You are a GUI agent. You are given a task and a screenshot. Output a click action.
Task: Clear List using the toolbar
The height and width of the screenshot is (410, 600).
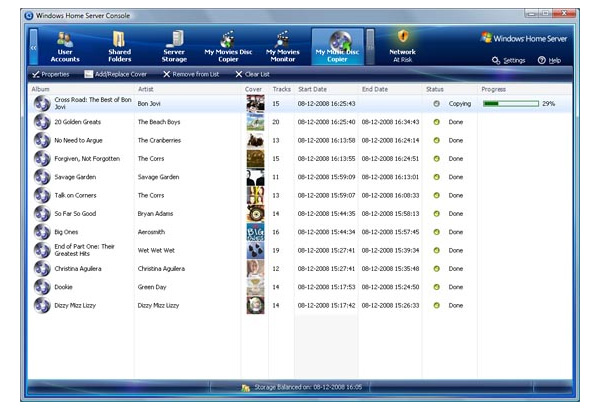coord(252,74)
